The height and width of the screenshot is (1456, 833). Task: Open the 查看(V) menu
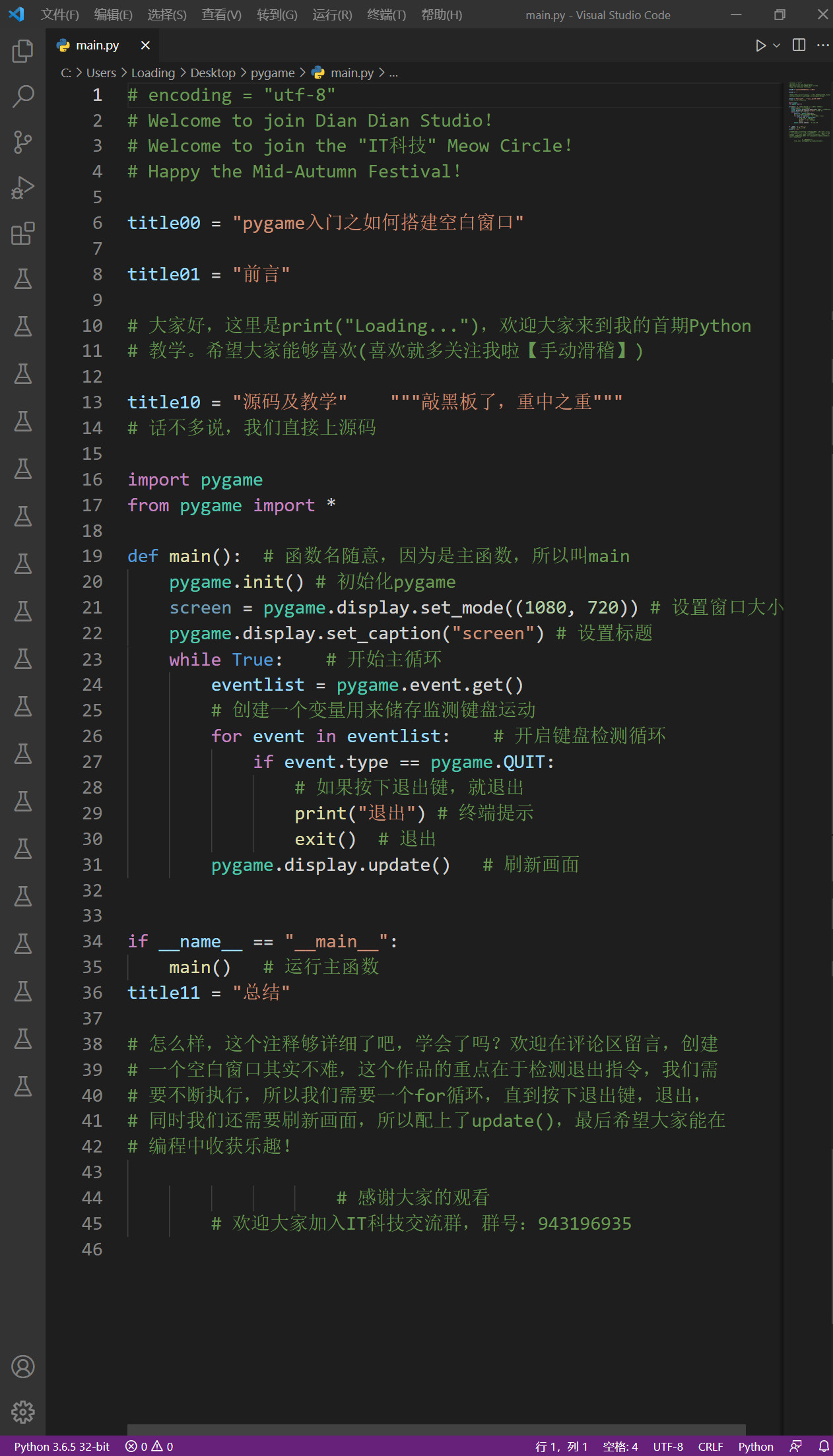(221, 15)
